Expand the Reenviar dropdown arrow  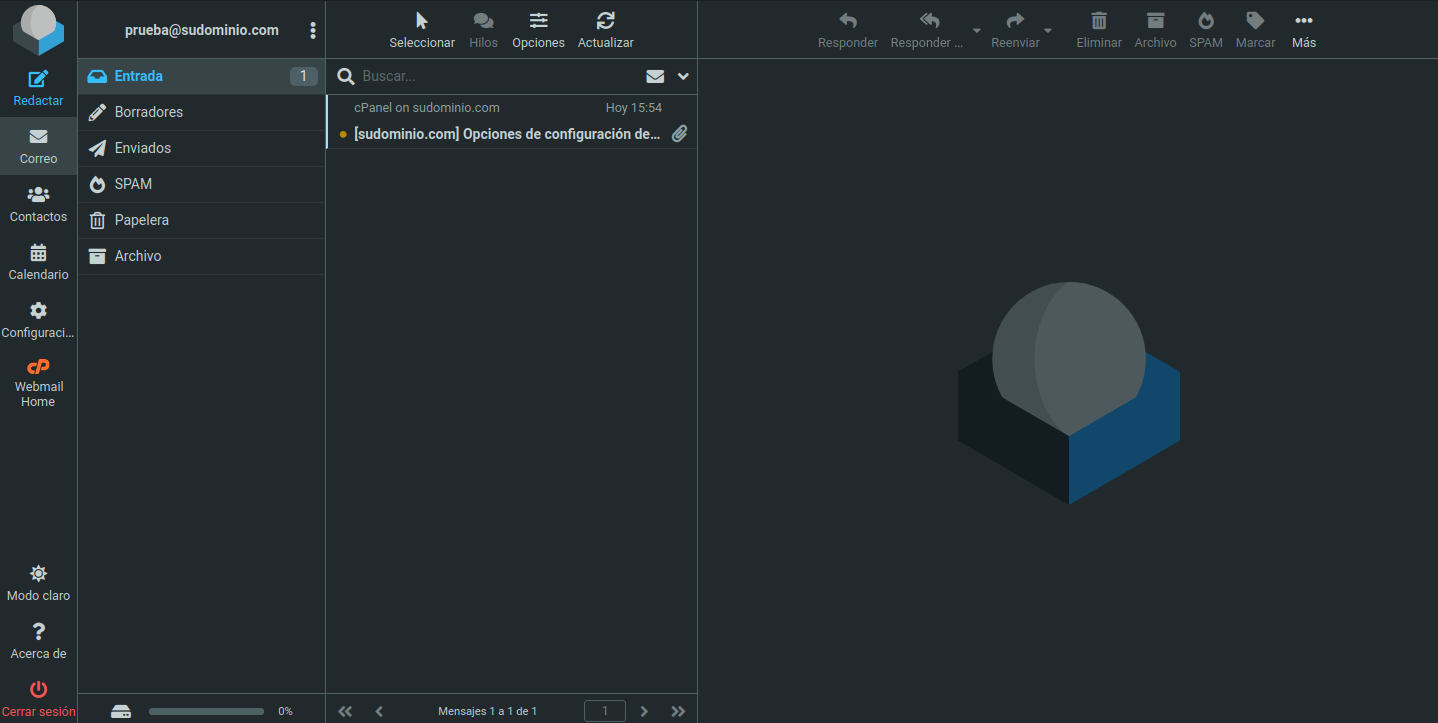[x=1048, y=30]
